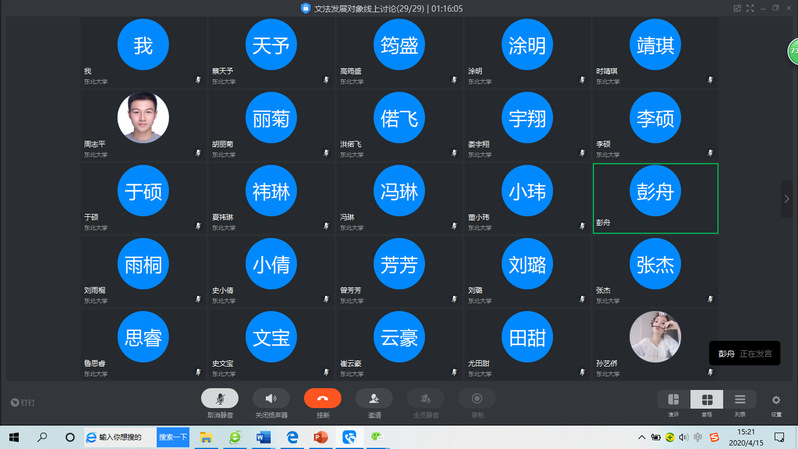Image resolution: width=798 pixels, height=449 pixels.
Task: Click the unmute microphone button
Action: pyautogui.click(x=220, y=399)
